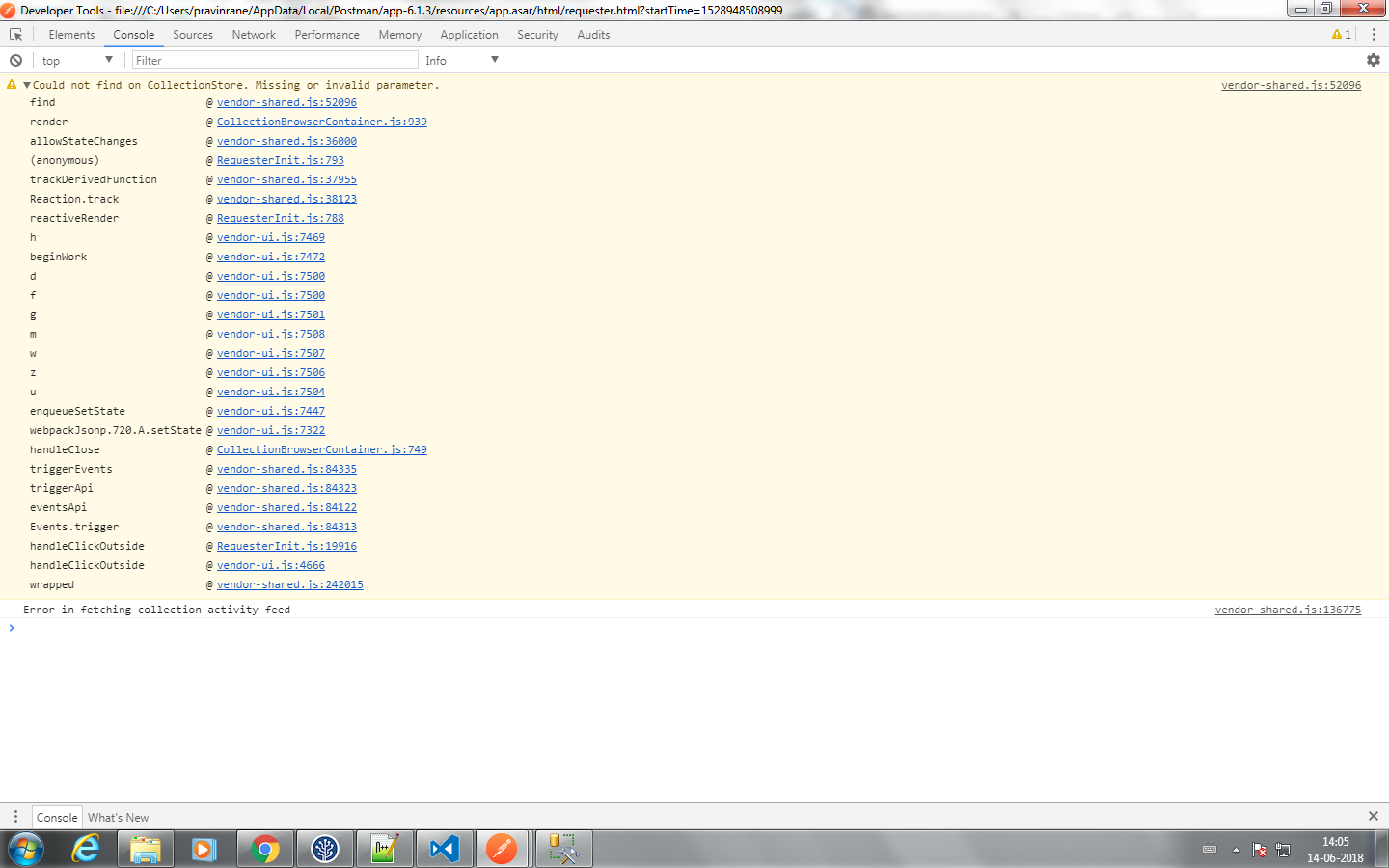
Task: Close the DevTools drawer
Action: (1374, 817)
